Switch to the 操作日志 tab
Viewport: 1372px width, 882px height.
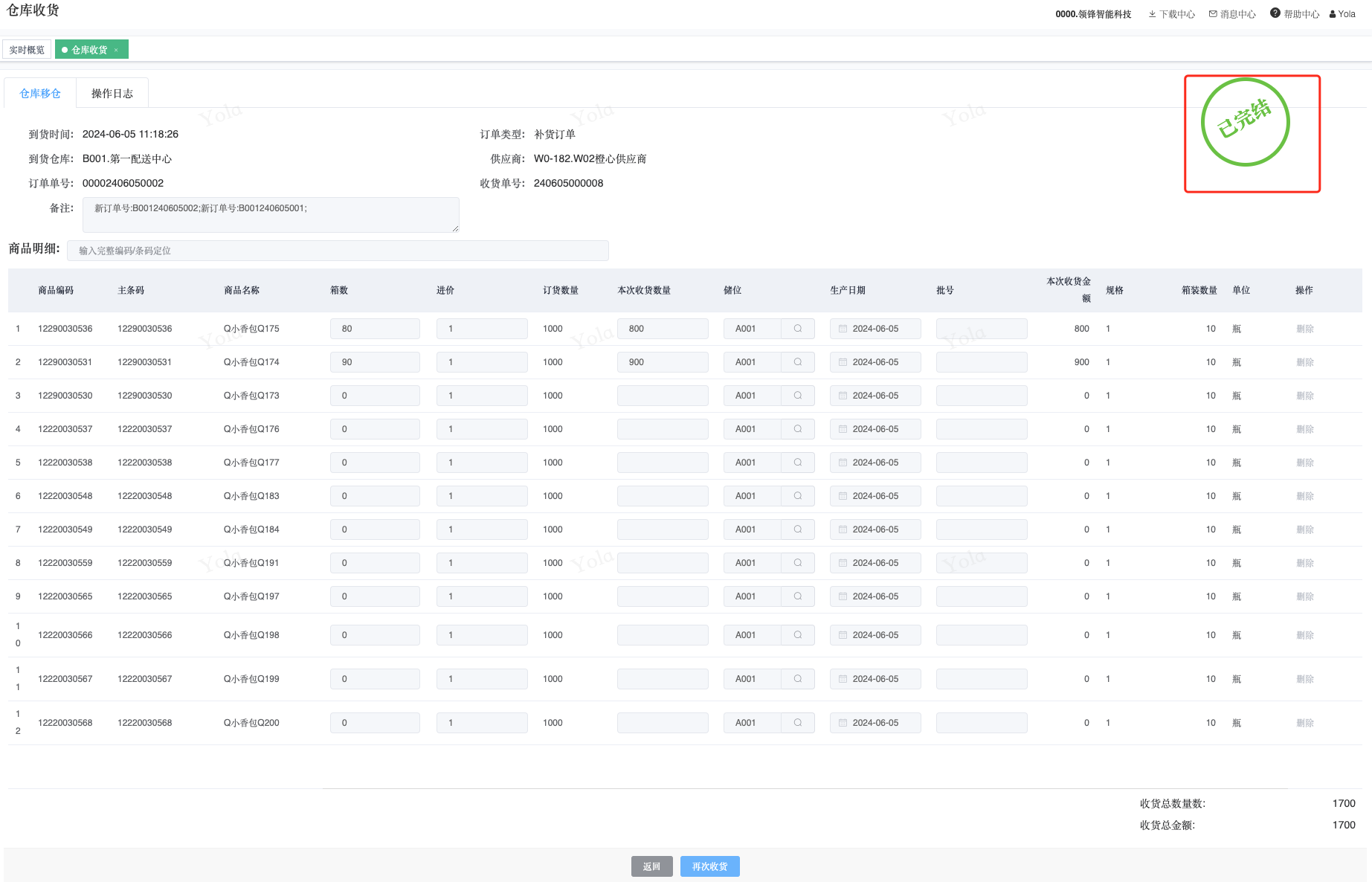(112, 94)
